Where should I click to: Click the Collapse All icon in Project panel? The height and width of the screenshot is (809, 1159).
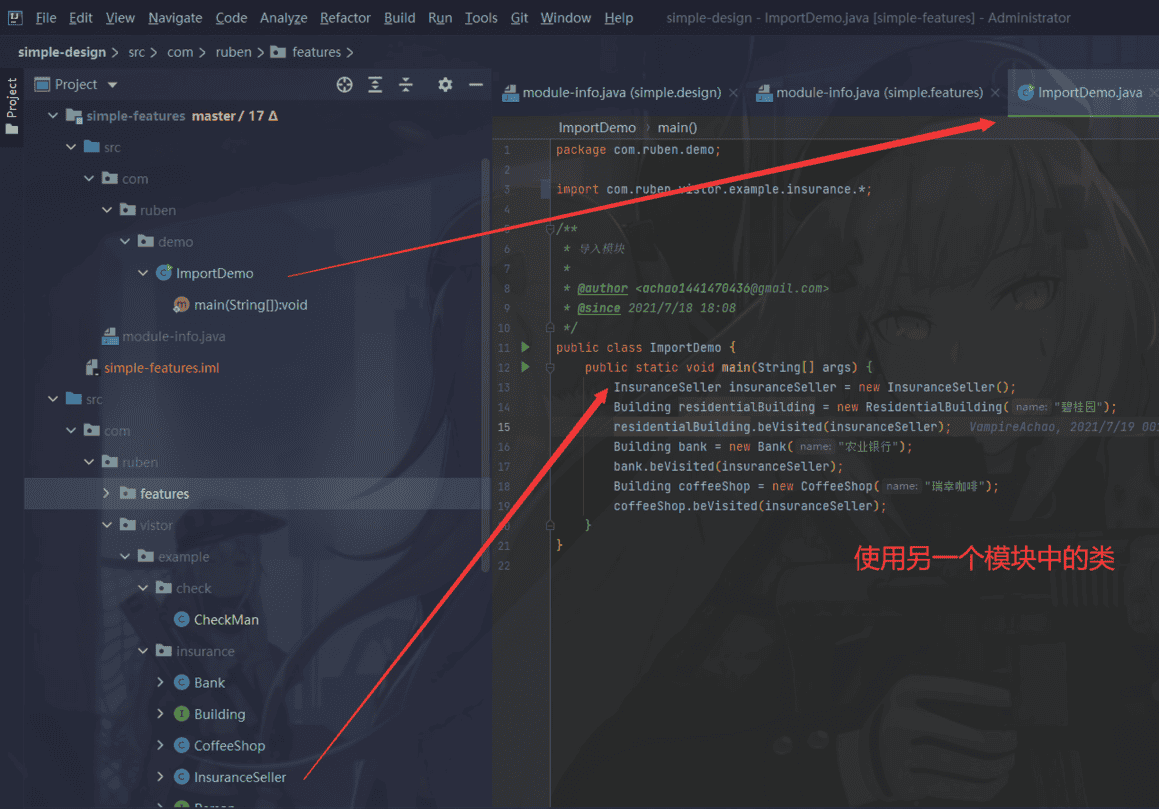coord(406,85)
